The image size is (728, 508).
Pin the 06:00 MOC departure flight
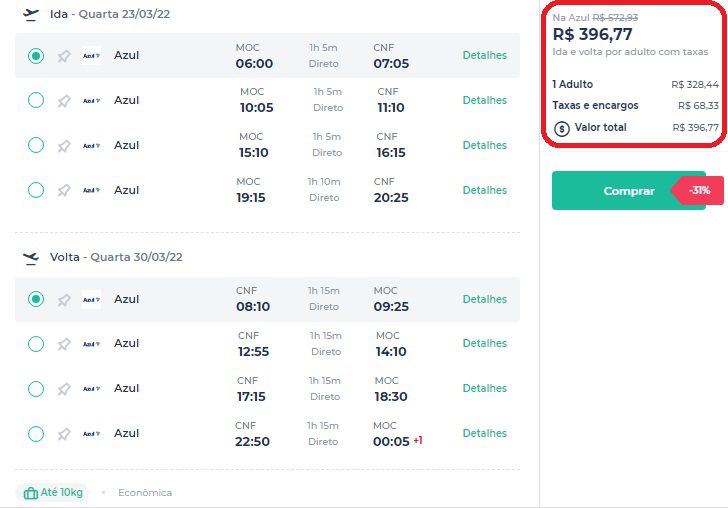(x=64, y=56)
